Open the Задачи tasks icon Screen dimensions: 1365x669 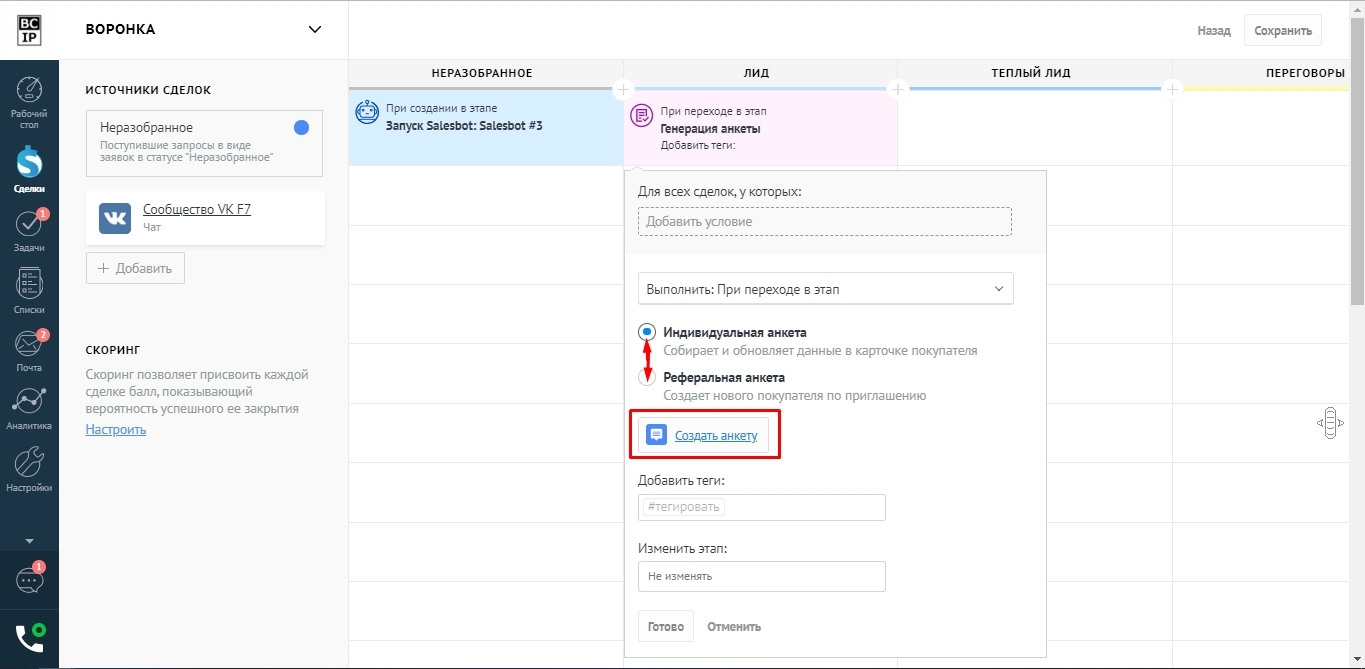point(29,225)
